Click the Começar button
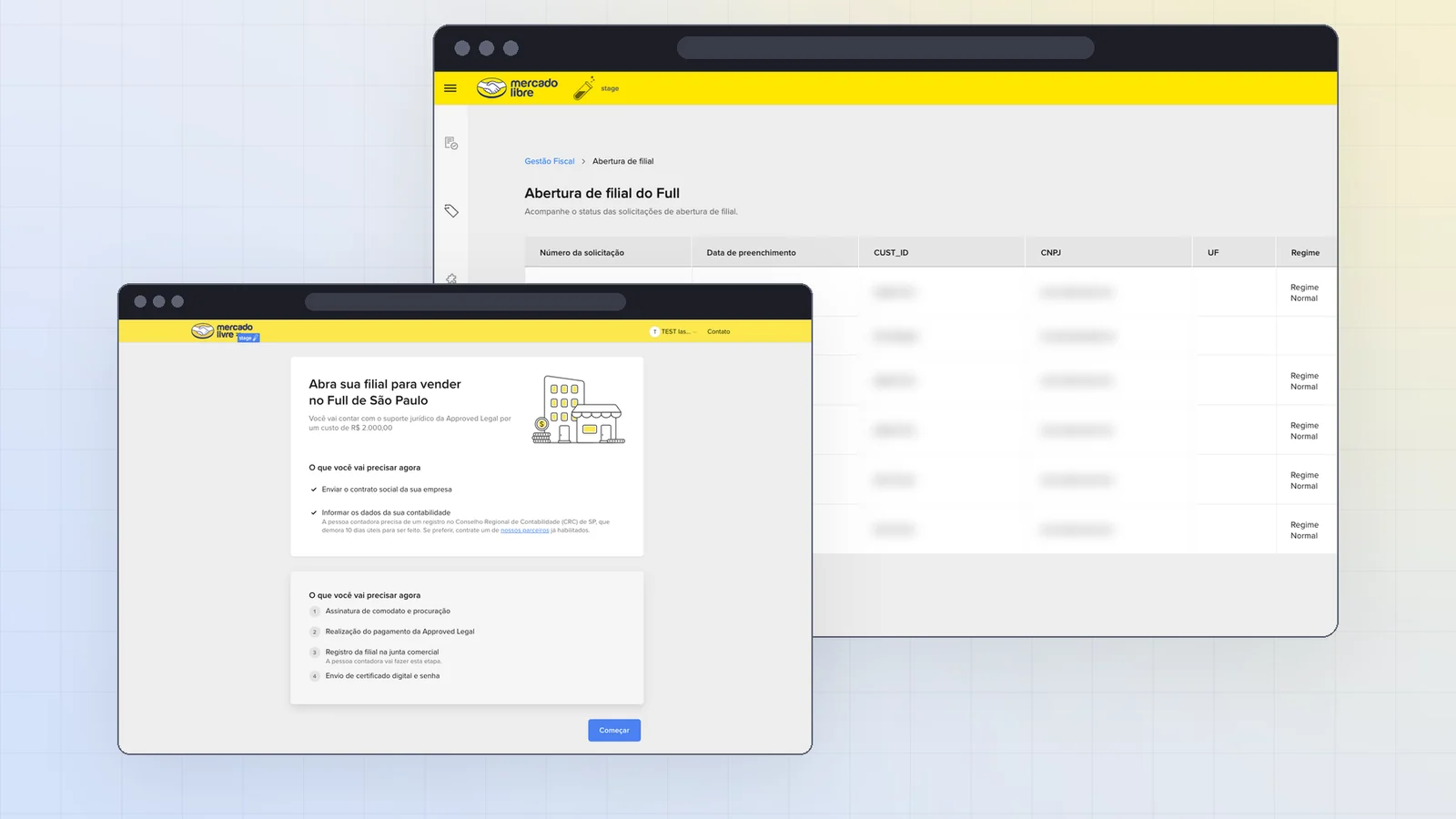Viewport: 1456px width, 819px height. tap(614, 731)
